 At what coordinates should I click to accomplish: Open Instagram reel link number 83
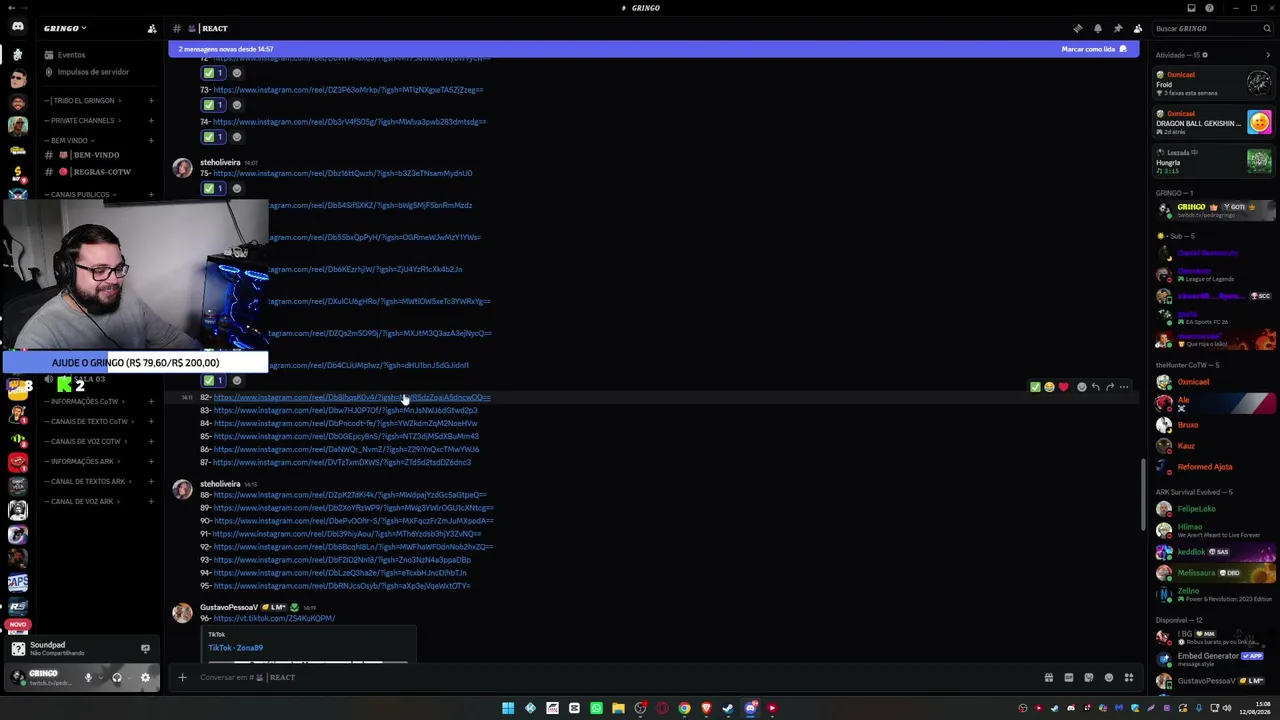[345, 410]
